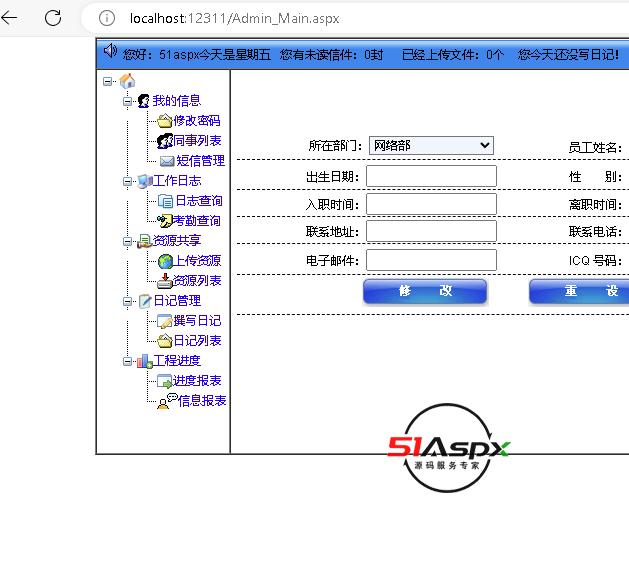Collapse the 工程进度 tree branch

[128, 362]
